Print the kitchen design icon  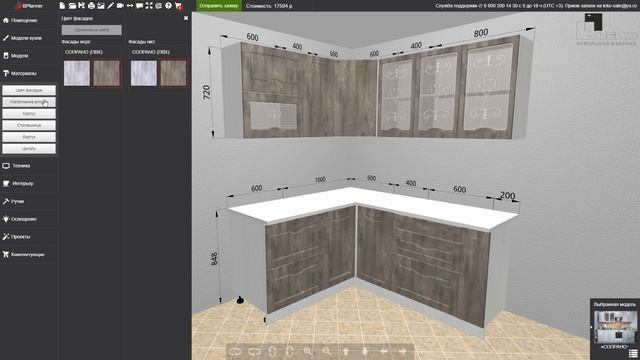coord(91,6)
